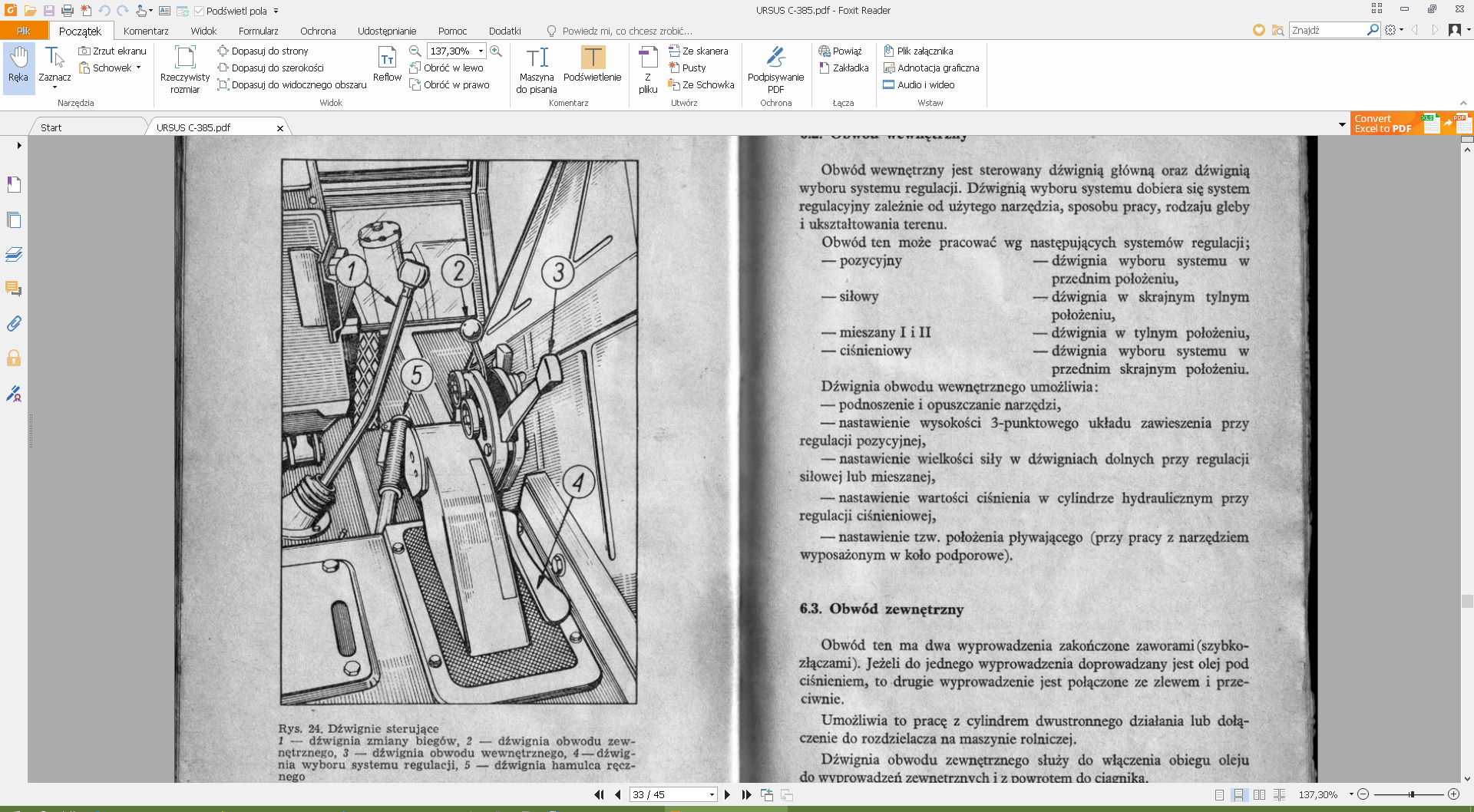The image size is (1474, 812).
Task: Enable facing pages view in status bar
Action: click(x=1259, y=795)
